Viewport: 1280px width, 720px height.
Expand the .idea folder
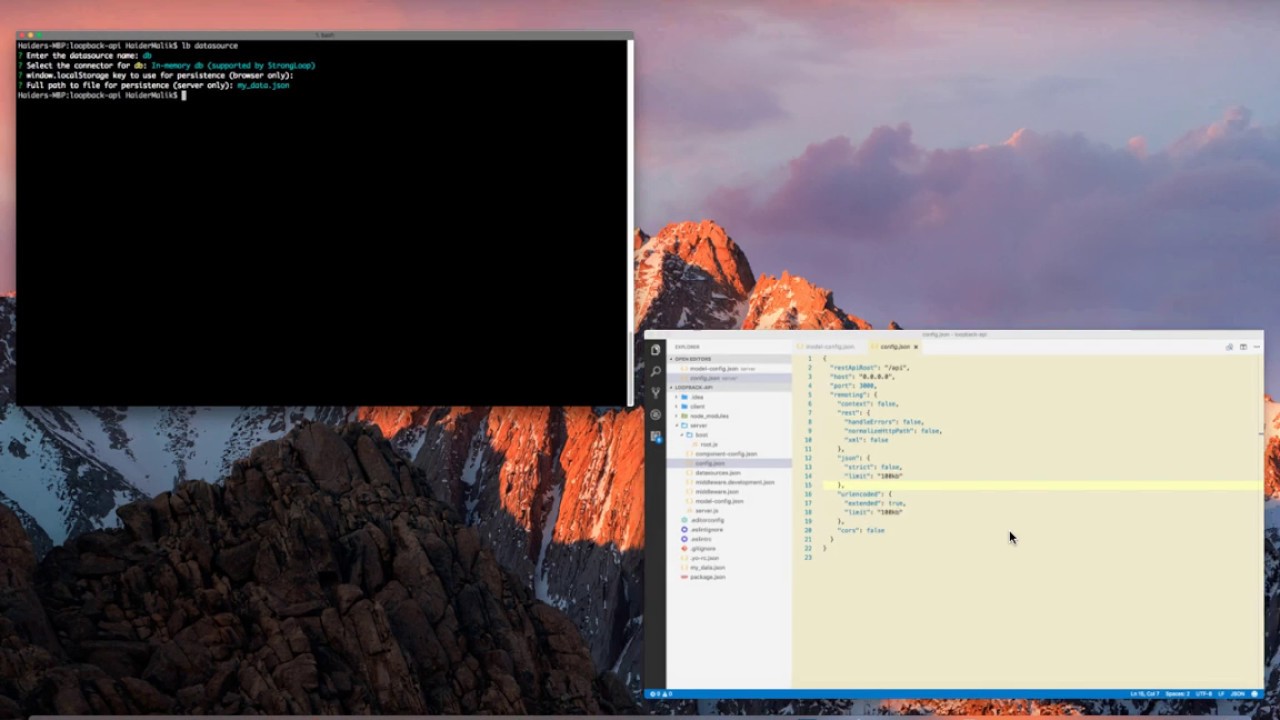697,397
